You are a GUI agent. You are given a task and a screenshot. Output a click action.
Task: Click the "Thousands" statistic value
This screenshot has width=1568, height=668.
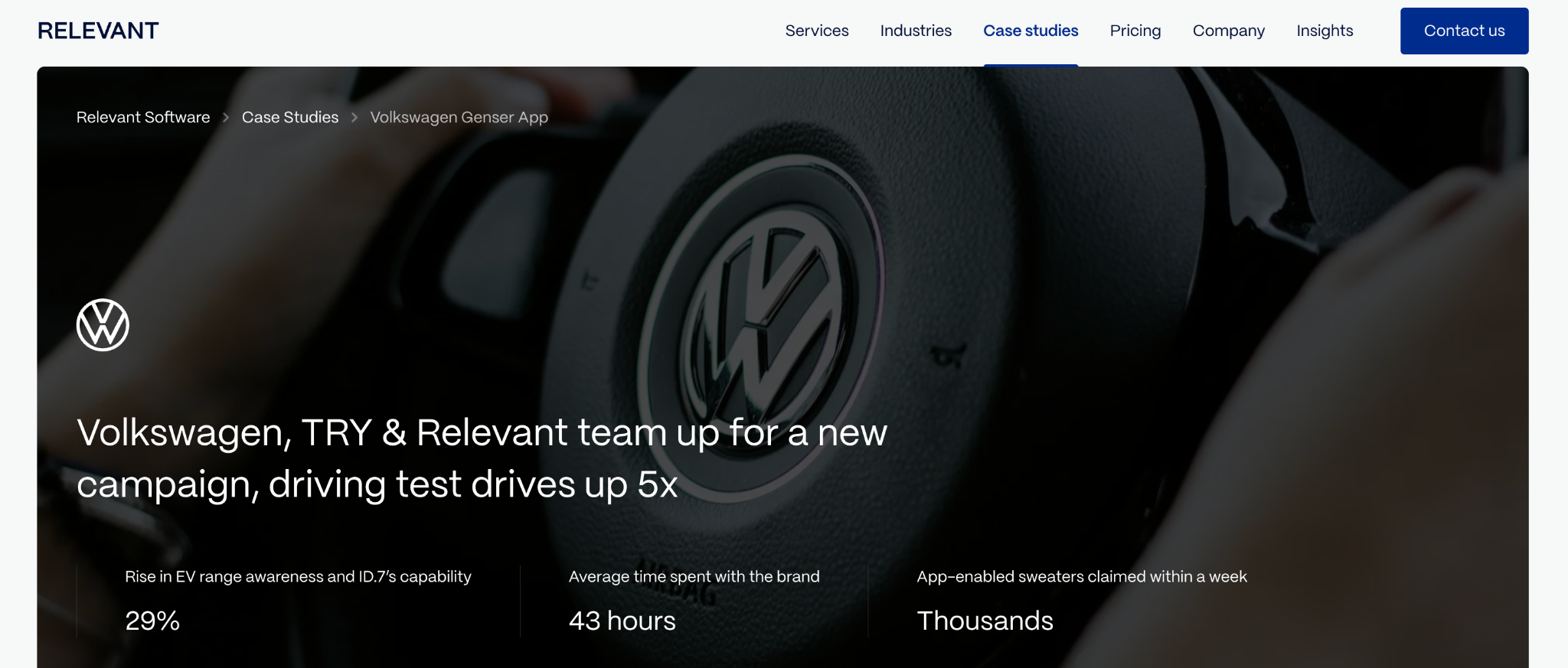(x=985, y=621)
